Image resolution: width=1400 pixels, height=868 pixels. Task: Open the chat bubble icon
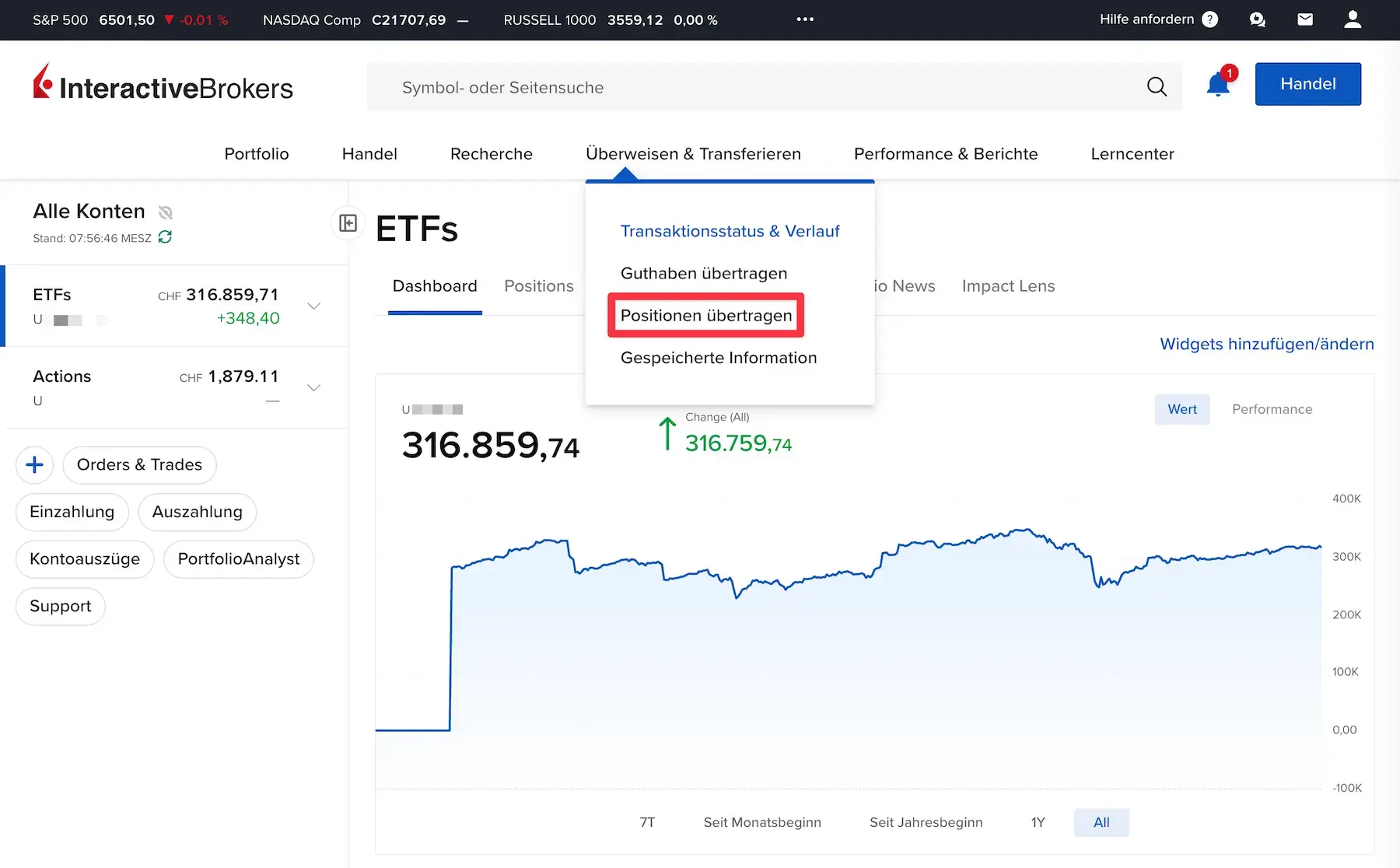1258,19
